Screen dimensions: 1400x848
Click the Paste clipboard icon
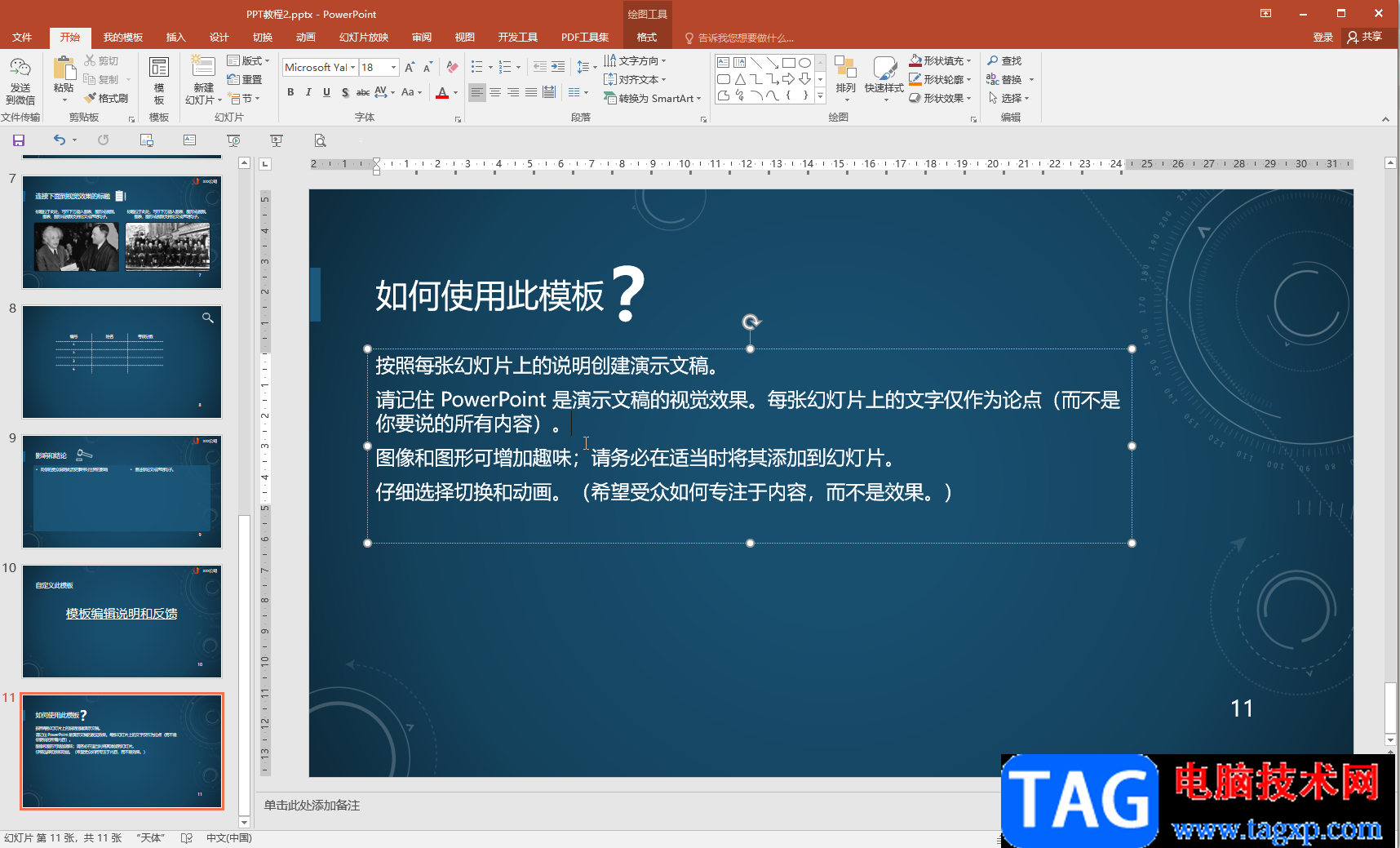point(64,68)
